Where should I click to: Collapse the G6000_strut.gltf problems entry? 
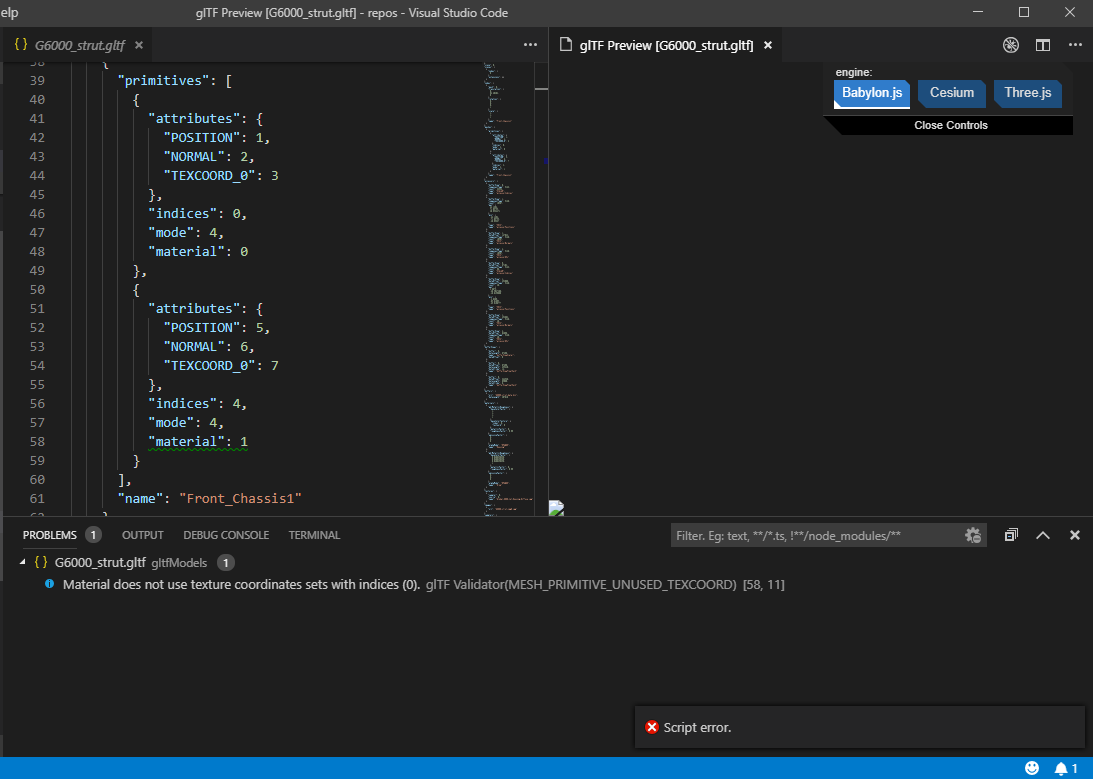22,562
